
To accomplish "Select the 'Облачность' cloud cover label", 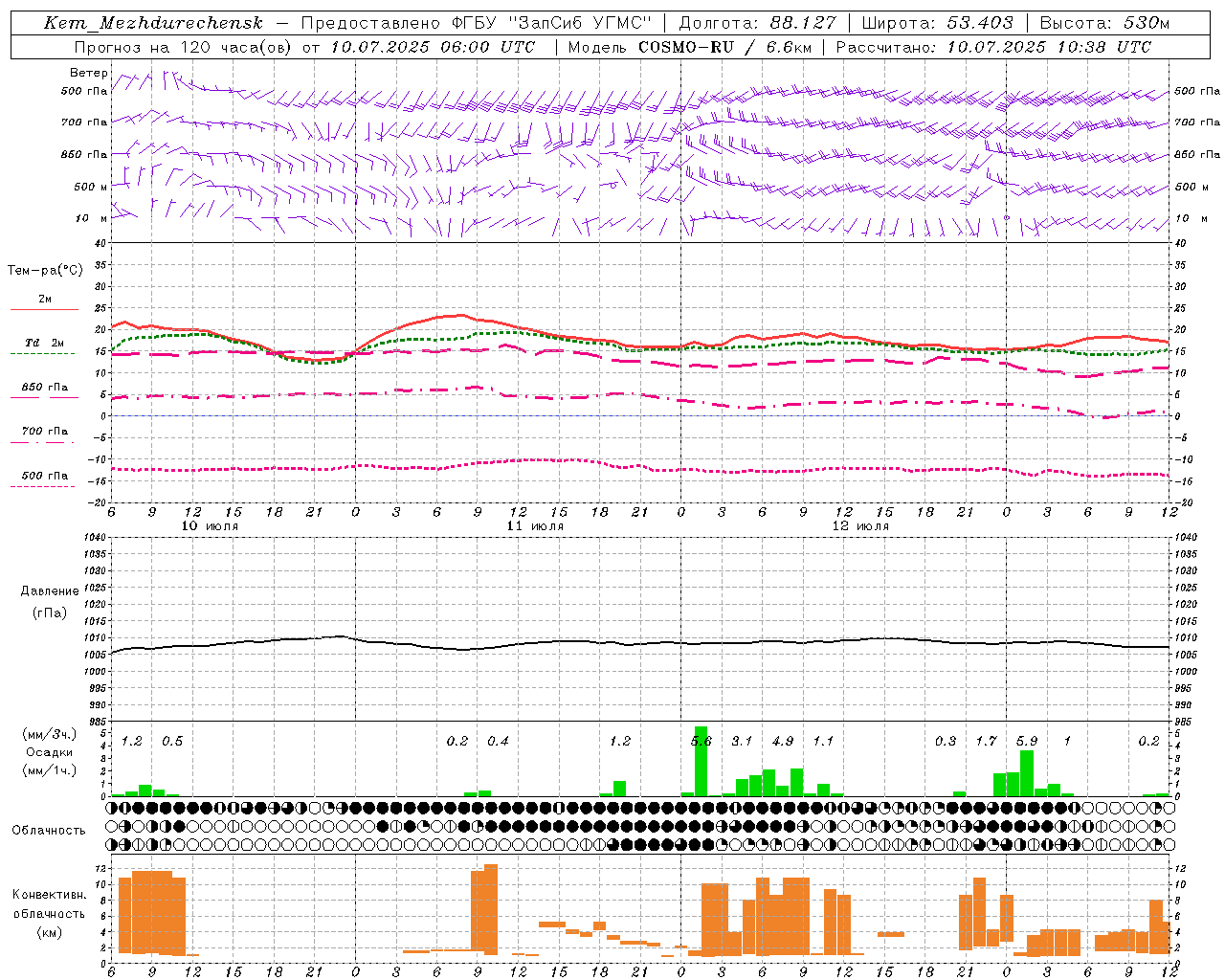I will point(49,830).
